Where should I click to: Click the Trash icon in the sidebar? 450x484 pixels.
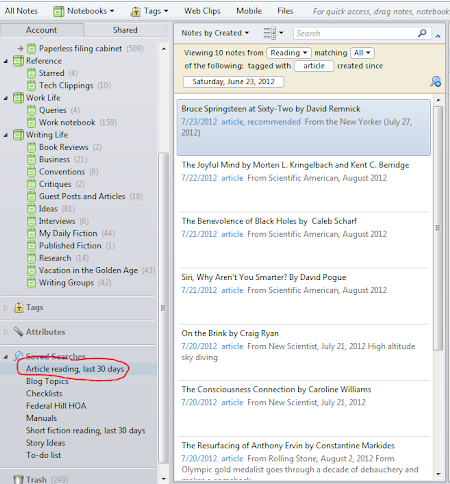(19, 479)
